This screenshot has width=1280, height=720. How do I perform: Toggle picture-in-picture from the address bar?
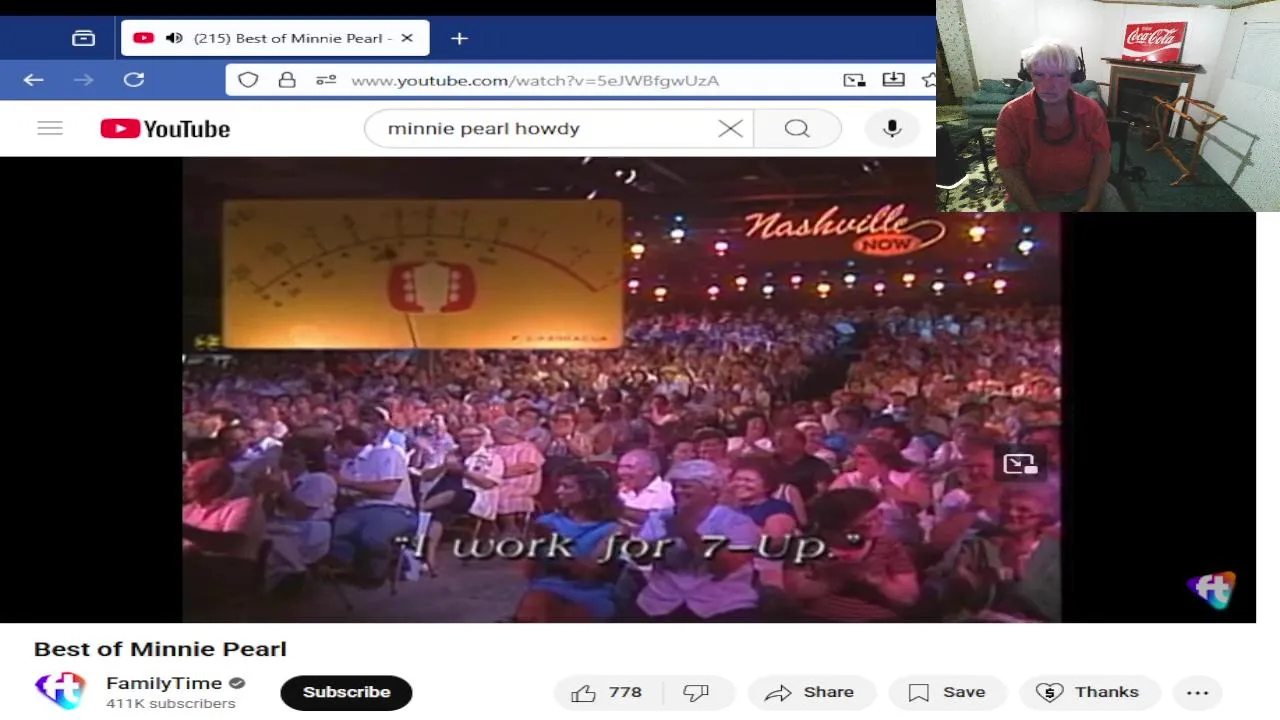tap(854, 80)
